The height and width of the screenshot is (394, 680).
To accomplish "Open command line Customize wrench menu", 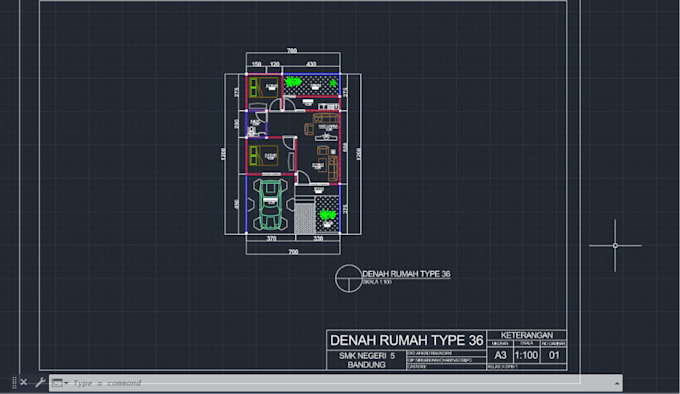I will [x=40, y=382].
